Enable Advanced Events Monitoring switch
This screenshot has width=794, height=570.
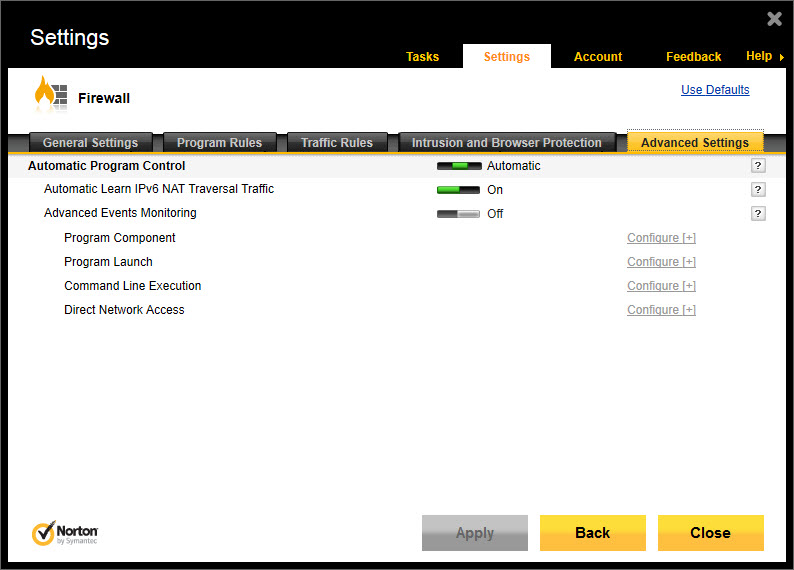click(459, 214)
